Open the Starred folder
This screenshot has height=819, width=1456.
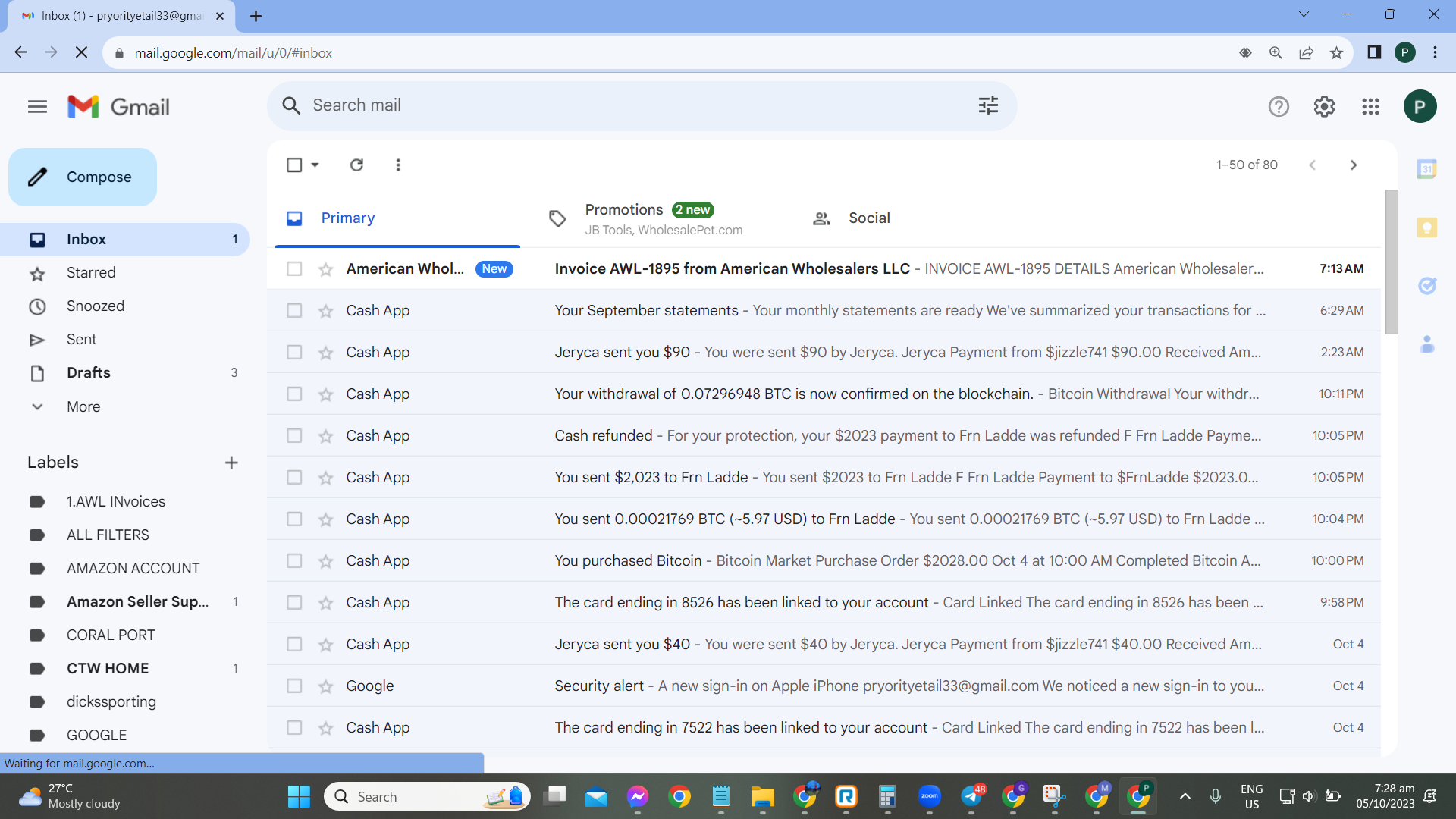(125, 273)
